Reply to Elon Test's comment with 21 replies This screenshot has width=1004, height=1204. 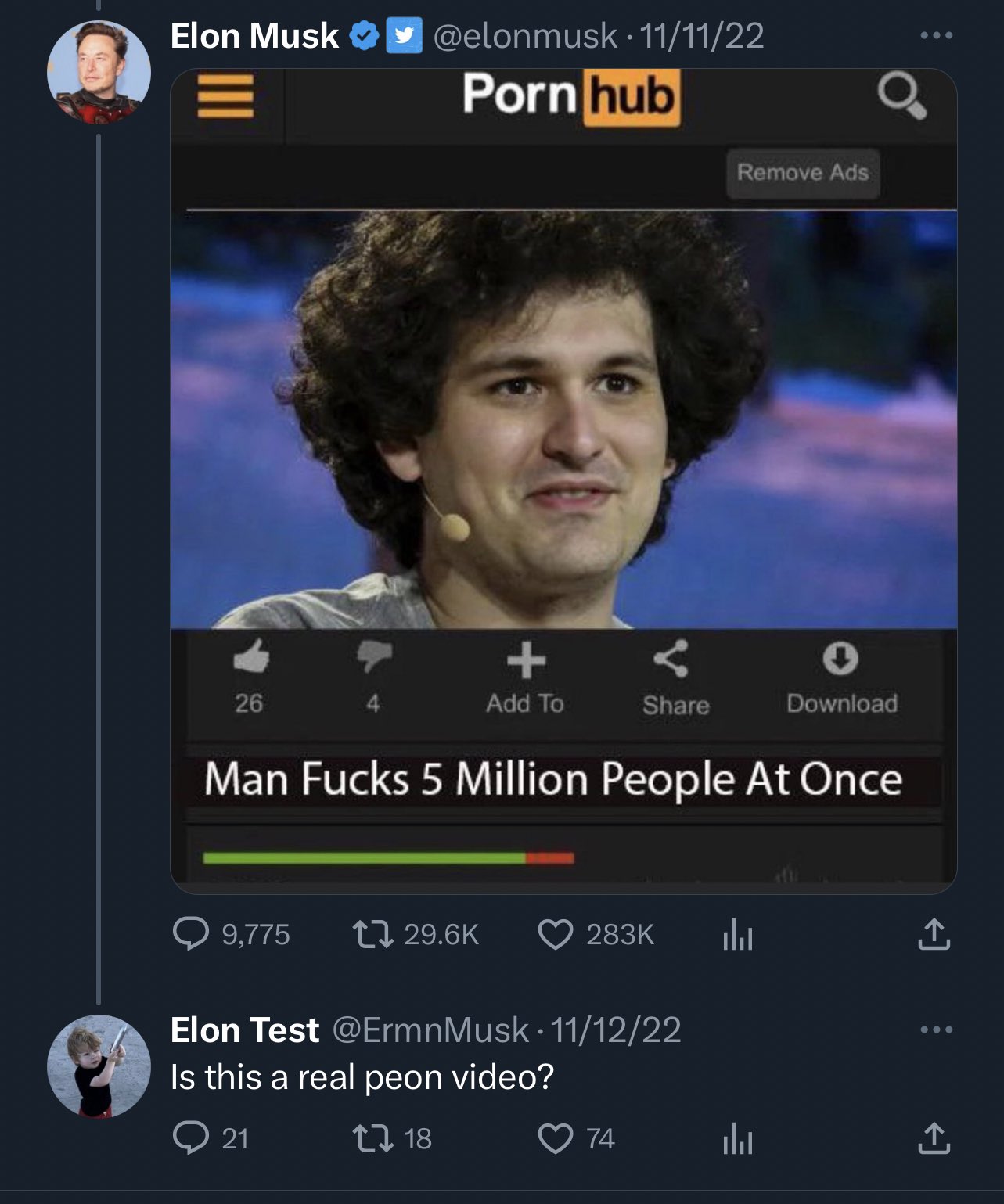pyautogui.click(x=190, y=1138)
